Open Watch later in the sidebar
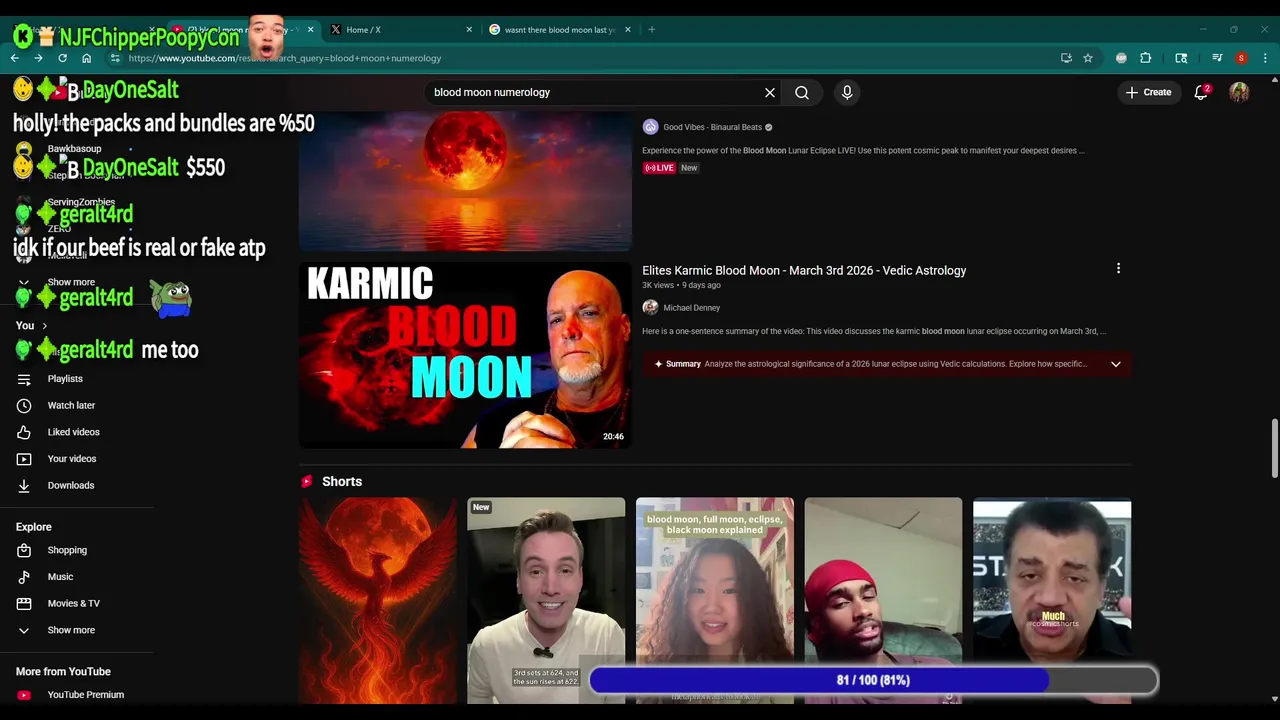 coord(71,405)
